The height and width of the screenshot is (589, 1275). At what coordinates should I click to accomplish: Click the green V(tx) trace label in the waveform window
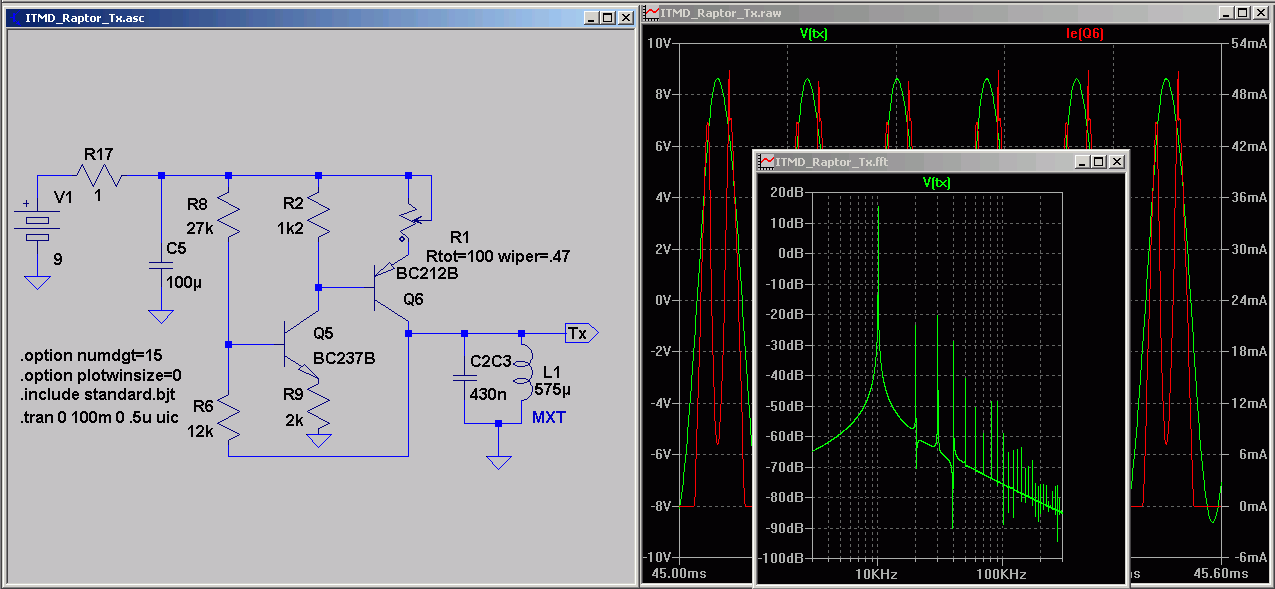(814, 33)
